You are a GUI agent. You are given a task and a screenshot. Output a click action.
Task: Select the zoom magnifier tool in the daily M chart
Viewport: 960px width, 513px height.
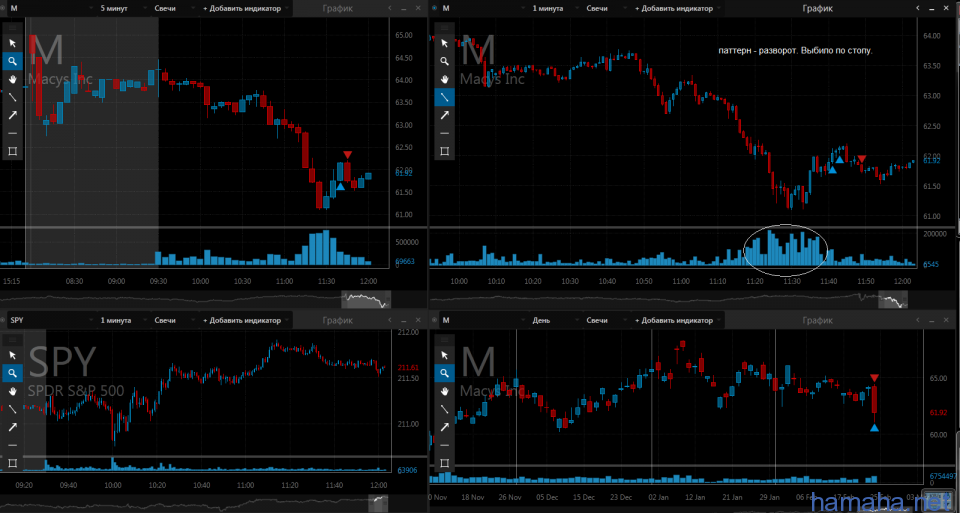click(444, 373)
